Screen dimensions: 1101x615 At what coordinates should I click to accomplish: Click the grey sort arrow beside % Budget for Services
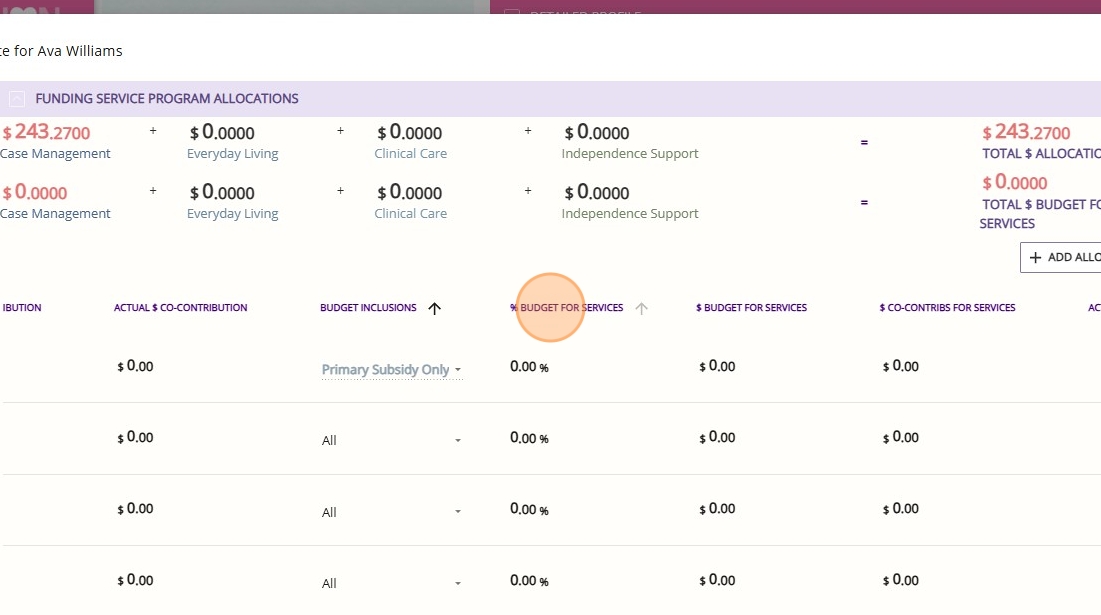pyautogui.click(x=642, y=309)
